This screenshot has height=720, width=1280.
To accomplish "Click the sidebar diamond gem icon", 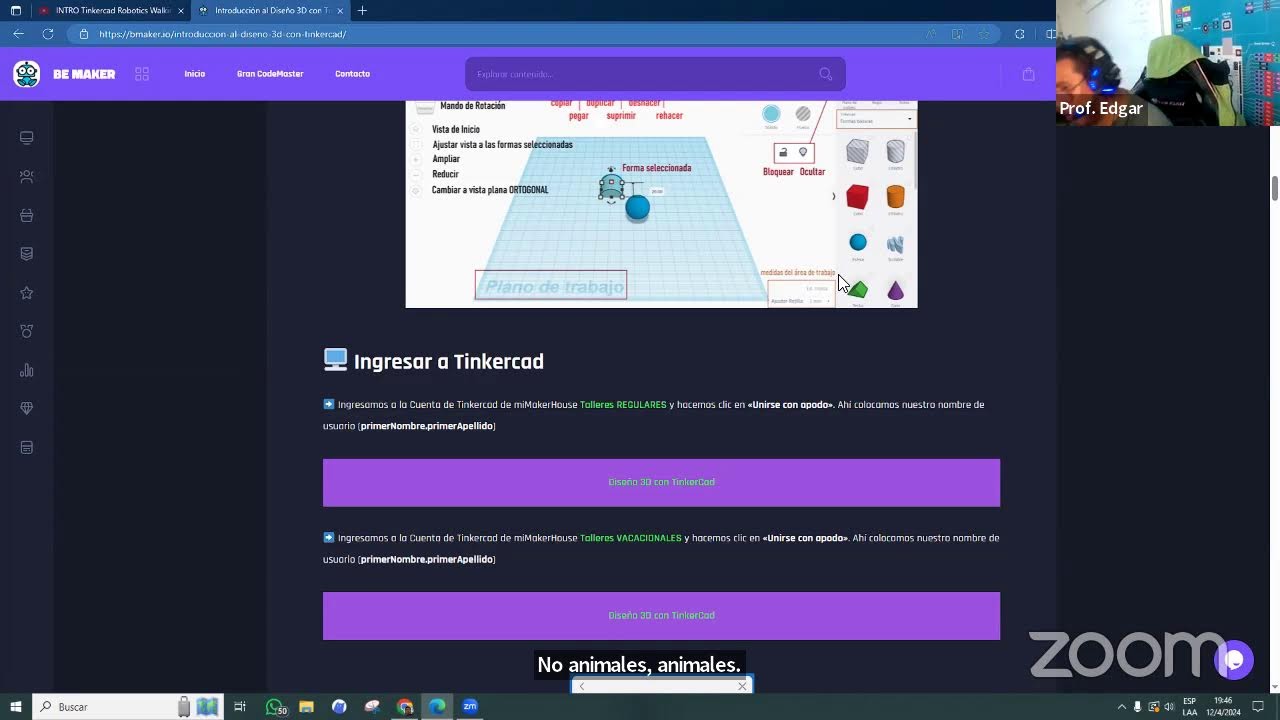I will [27, 409].
